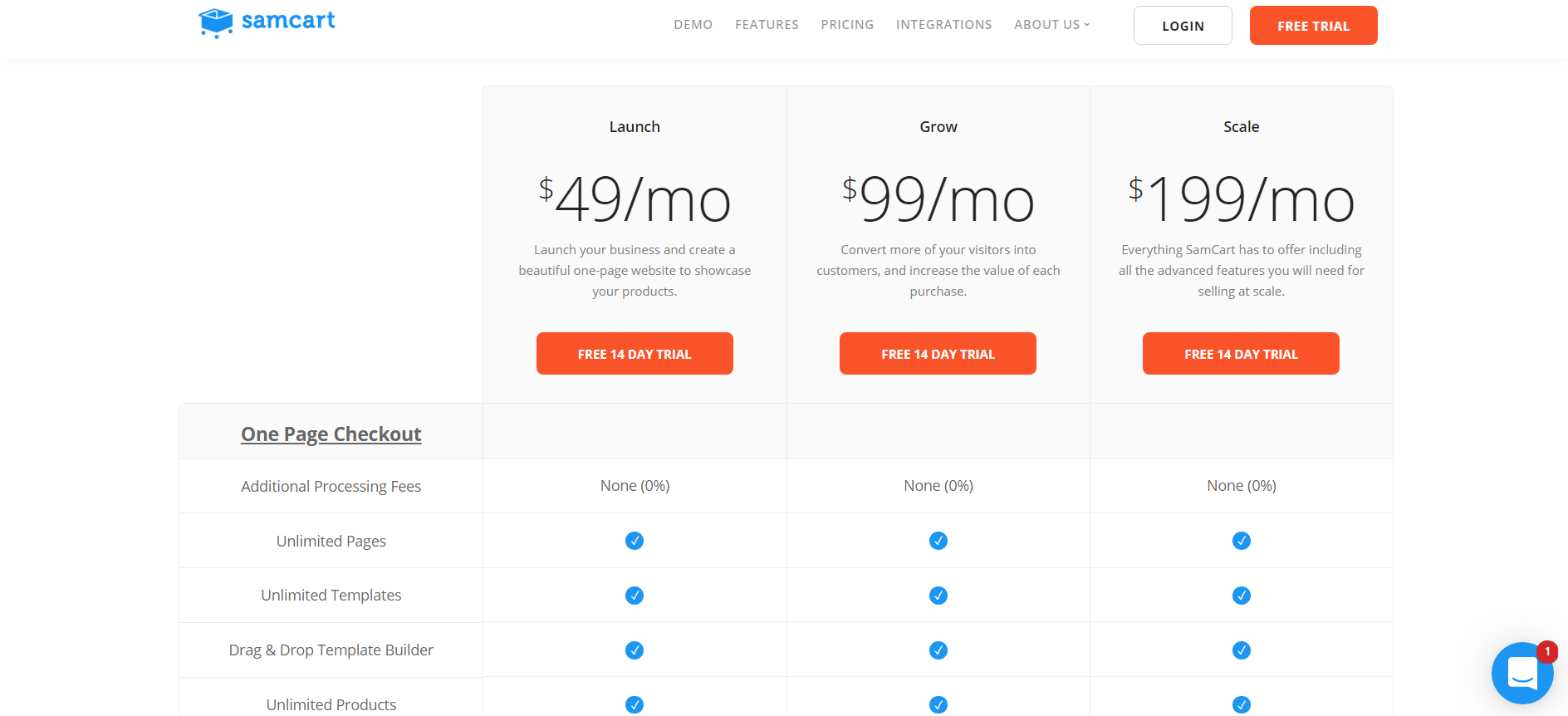Start Free 14 Day Trial for Launch
The image size is (1568, 716).
pos(635,354)
